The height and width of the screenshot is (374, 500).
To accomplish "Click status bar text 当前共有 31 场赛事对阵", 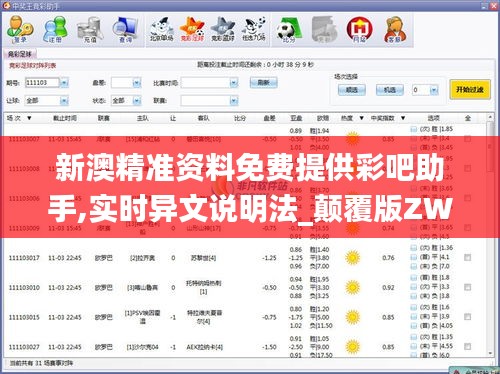I will (x=41, y=363).
